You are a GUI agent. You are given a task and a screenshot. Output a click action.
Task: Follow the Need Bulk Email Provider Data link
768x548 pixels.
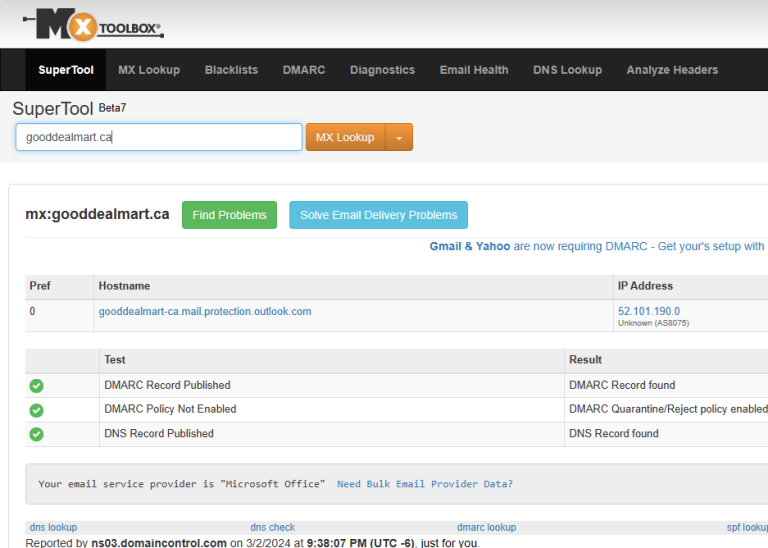425,484
